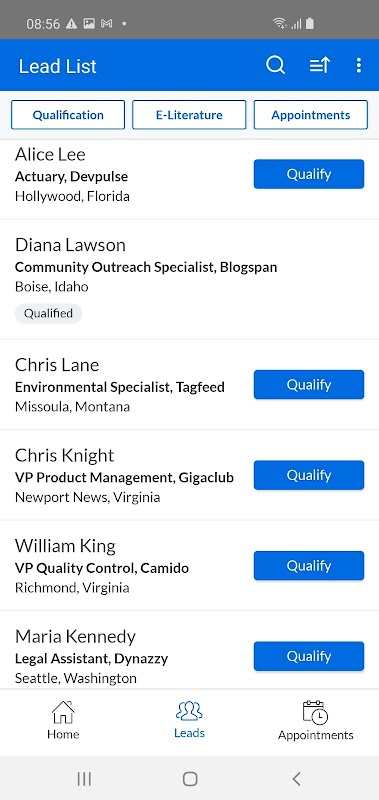Tap the Qualified status chip
Screen dimensions: 379x800
pos(48,313)
